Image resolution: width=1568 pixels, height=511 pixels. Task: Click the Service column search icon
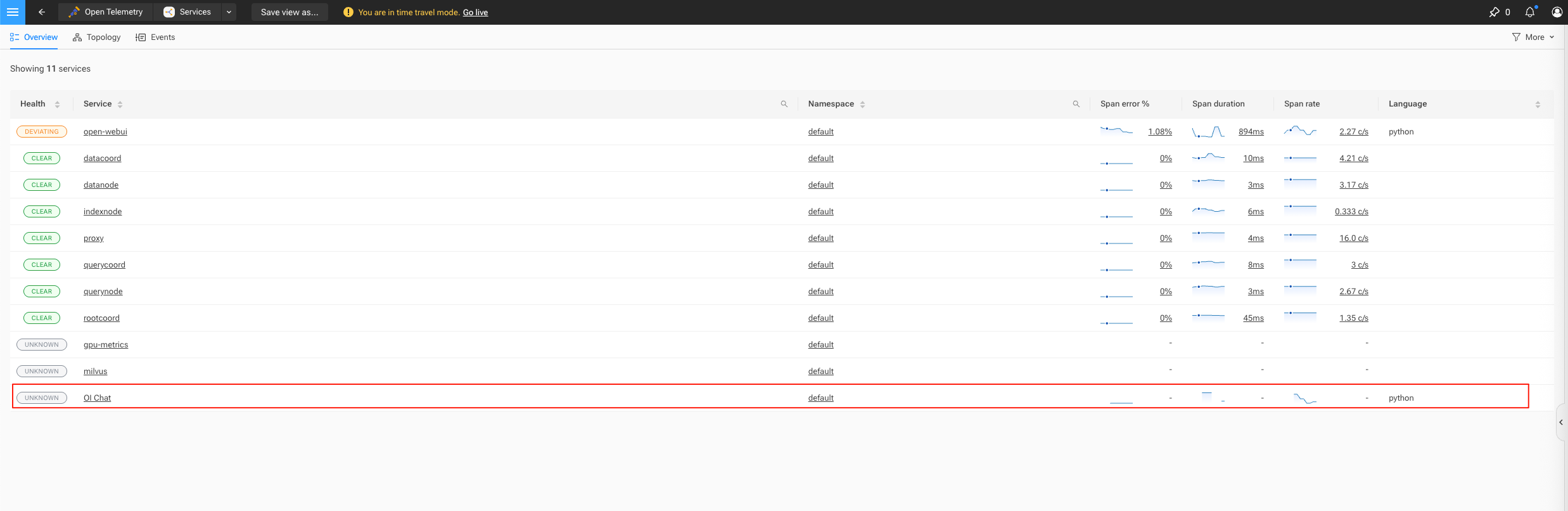click(784, 104)
